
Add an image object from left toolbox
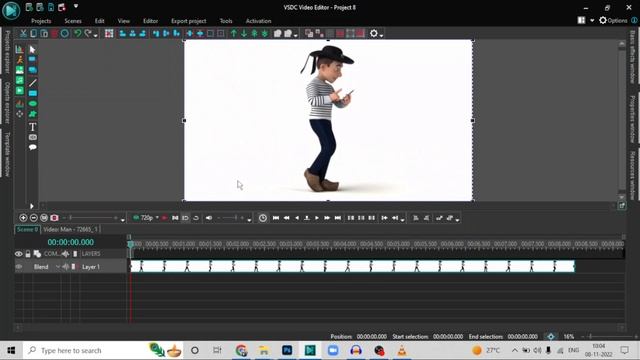20,70
